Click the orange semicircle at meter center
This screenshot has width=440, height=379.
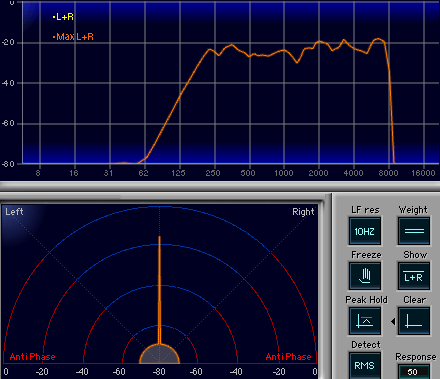point(159,354)
